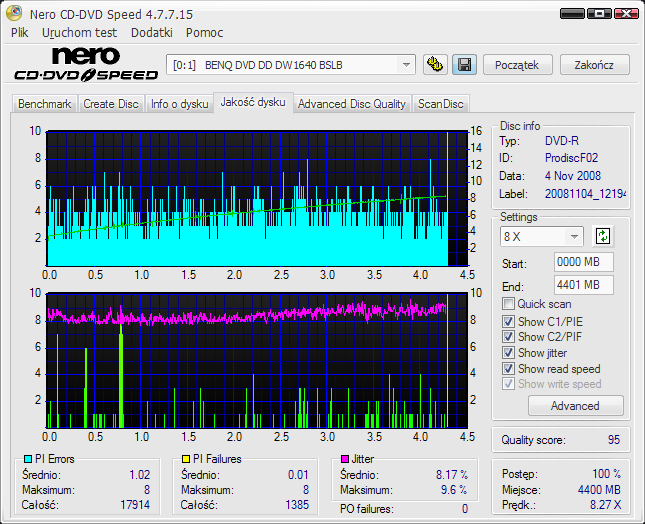
Task: Click the disc ID ProdiscF02
Action: point(571,158)
